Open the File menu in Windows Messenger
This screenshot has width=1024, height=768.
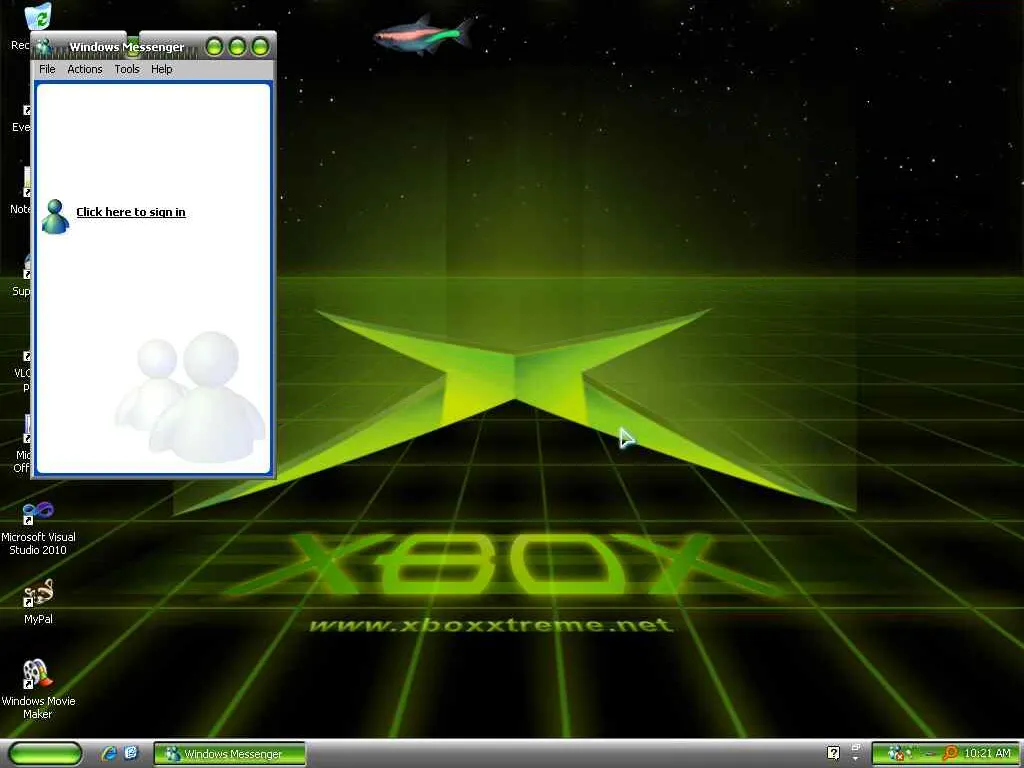point(47,69)
